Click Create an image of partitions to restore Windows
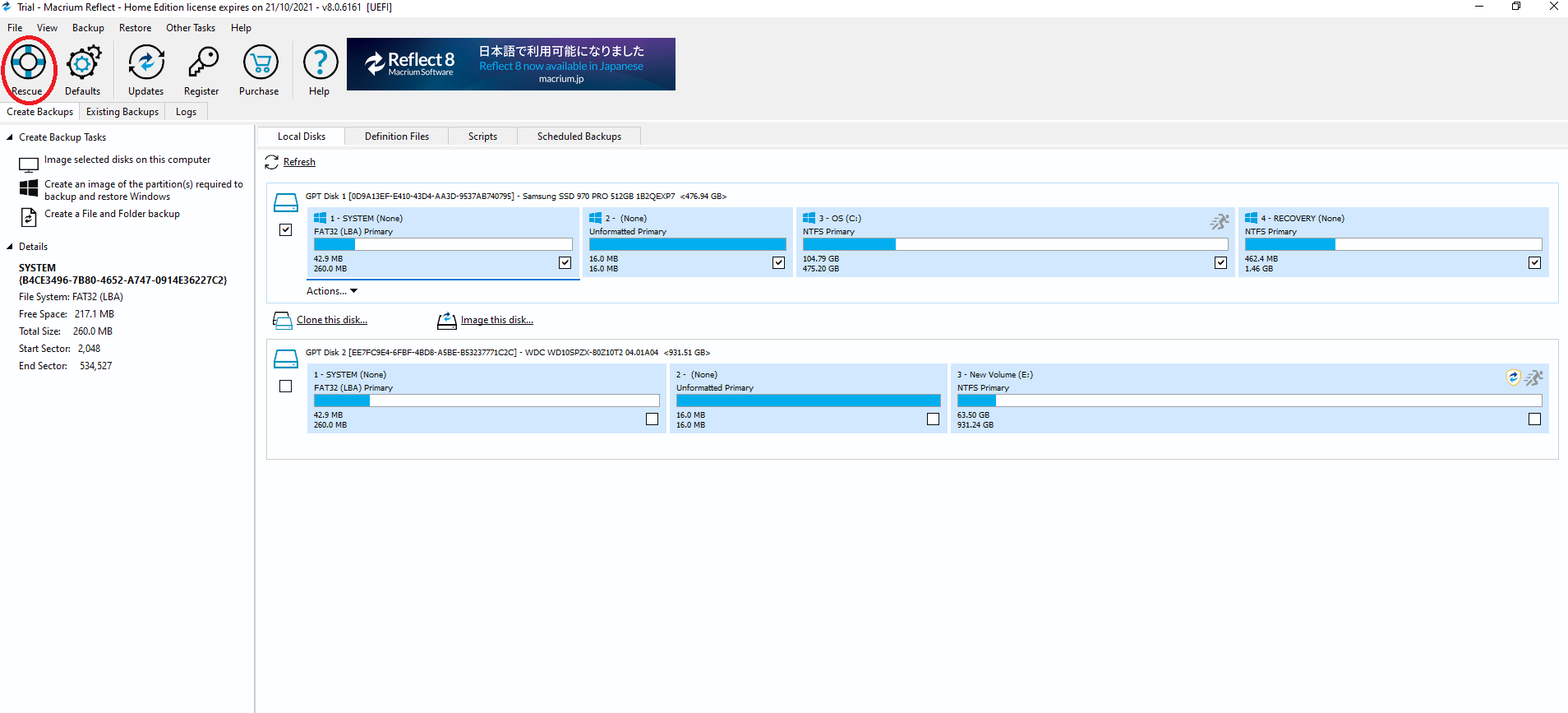The image size is (1568, 713). point(144,190)
